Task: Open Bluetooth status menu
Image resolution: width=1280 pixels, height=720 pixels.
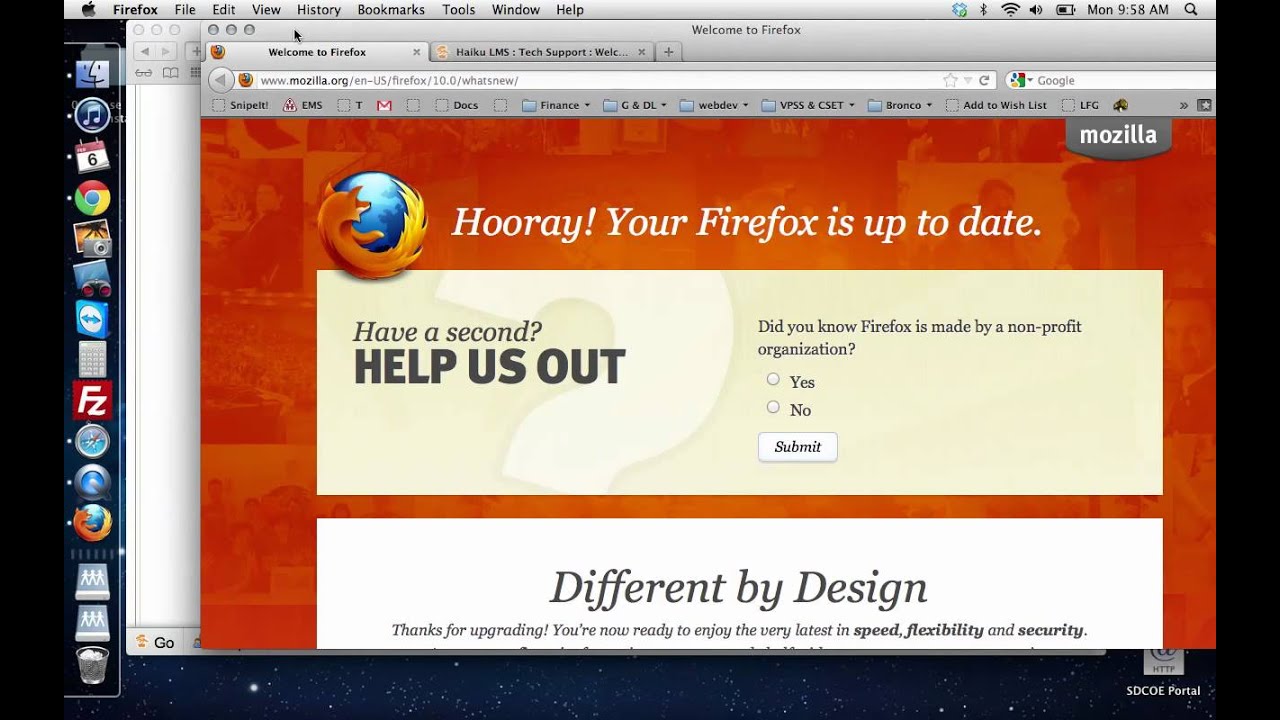Action: (984, 9)
